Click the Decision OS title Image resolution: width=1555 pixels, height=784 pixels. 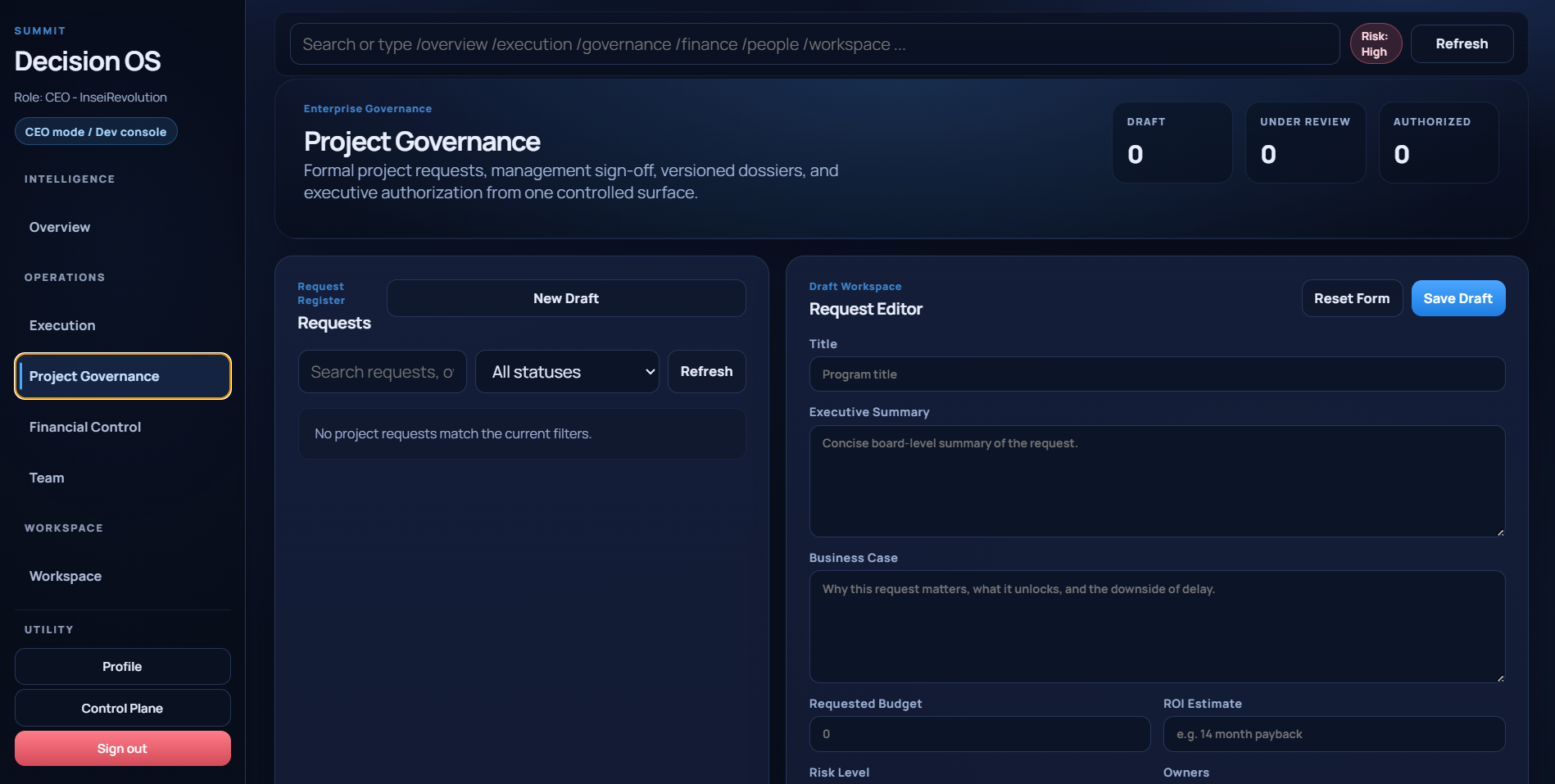tap(88, 61)
